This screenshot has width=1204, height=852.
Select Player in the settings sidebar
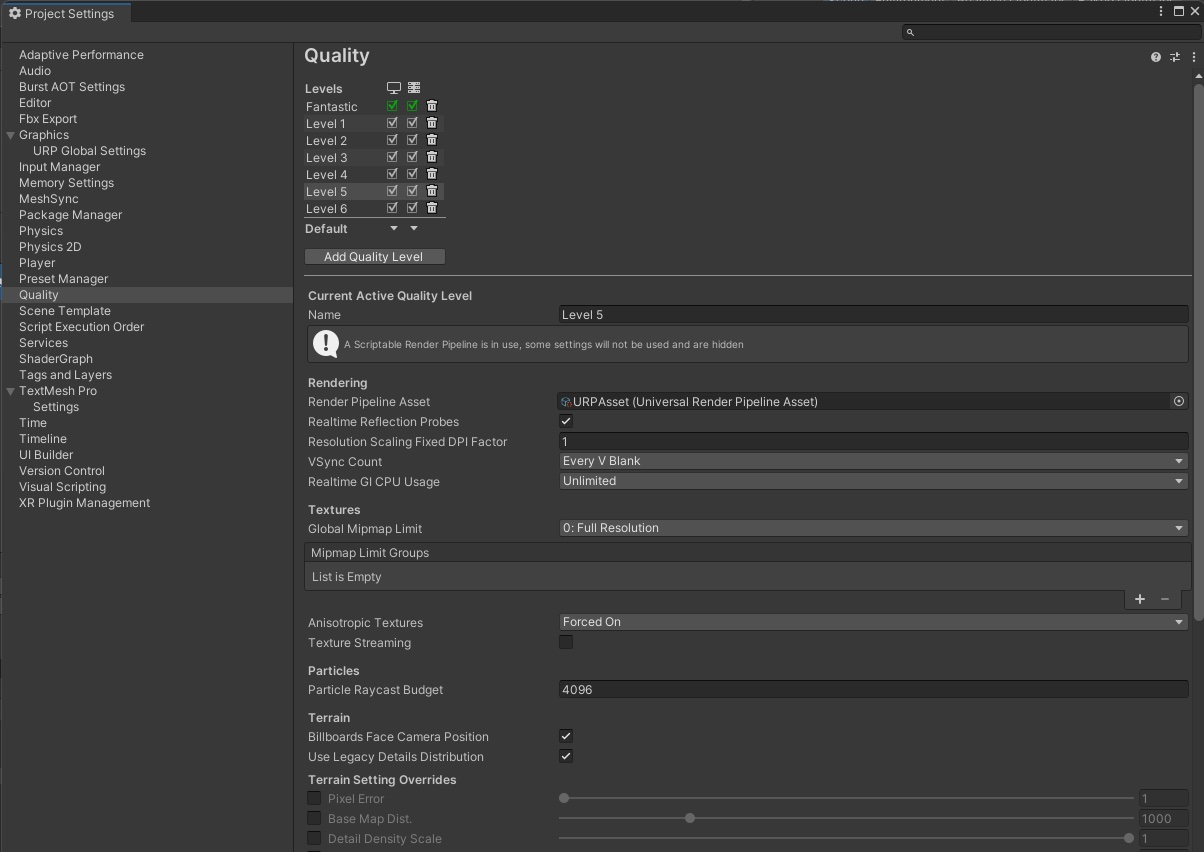pos(37,263)
